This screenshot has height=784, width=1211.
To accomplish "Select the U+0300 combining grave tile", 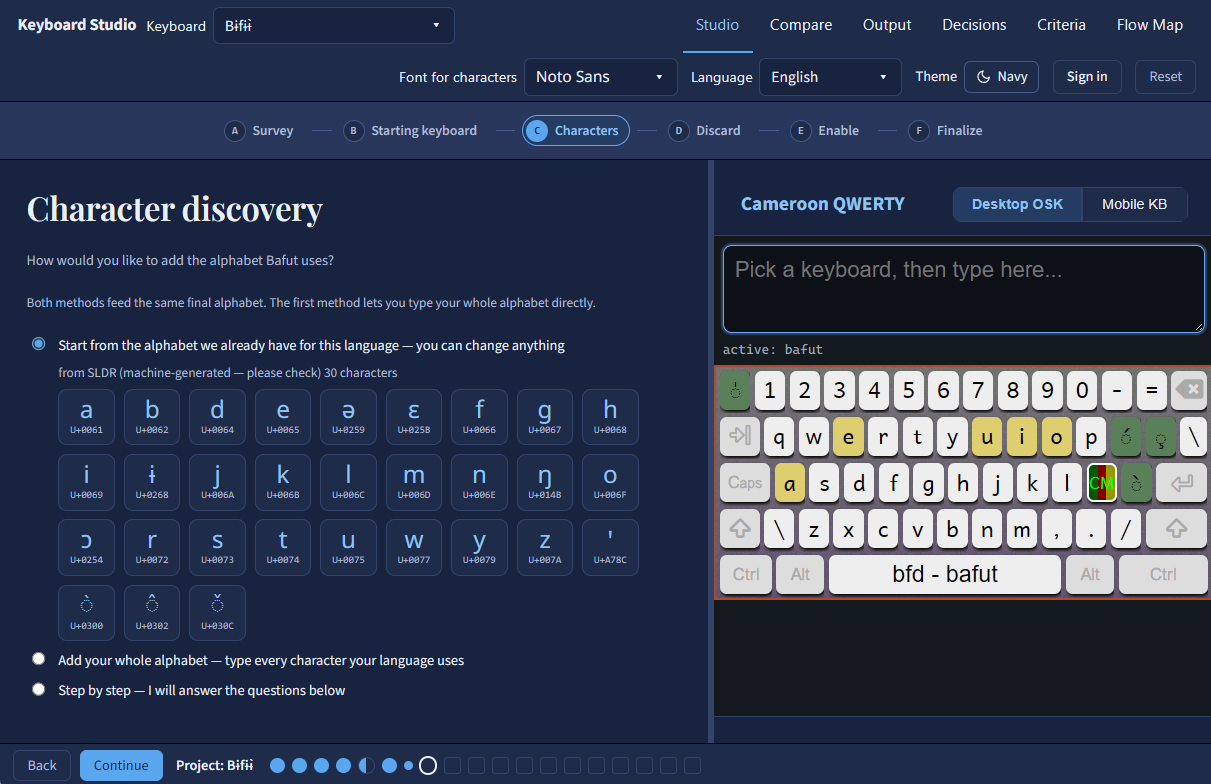I will (86, 613).
